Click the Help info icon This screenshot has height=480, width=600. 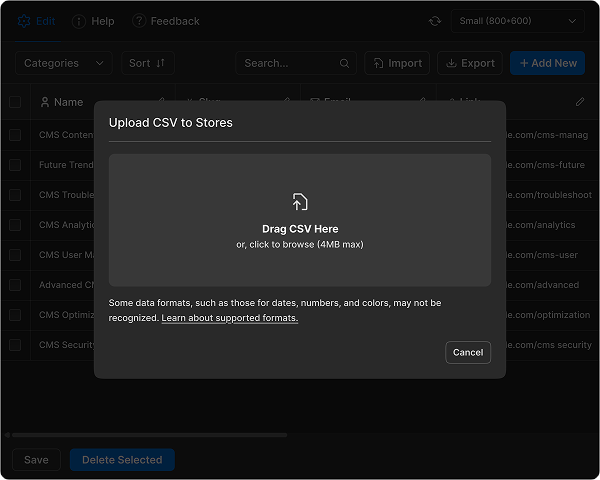click(x=79, y=21)
